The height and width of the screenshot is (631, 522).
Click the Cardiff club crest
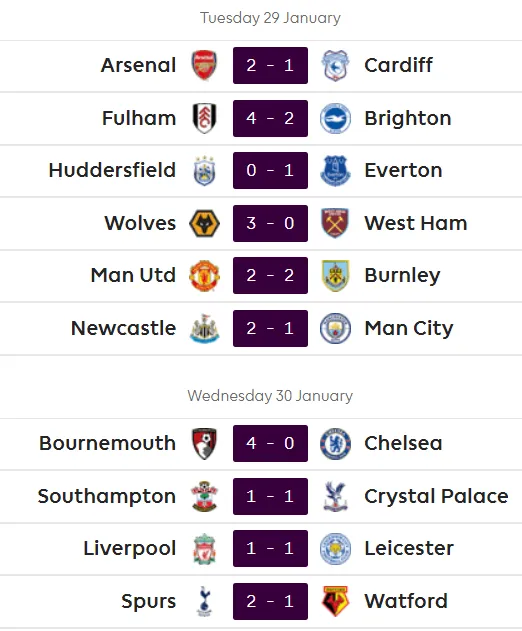click(335, 65)
